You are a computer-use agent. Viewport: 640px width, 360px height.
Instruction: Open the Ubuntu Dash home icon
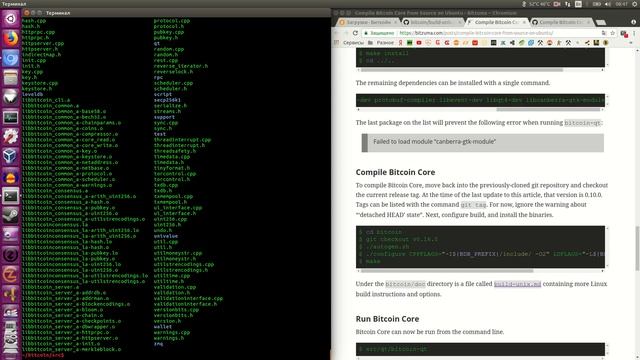pos(11,19)
